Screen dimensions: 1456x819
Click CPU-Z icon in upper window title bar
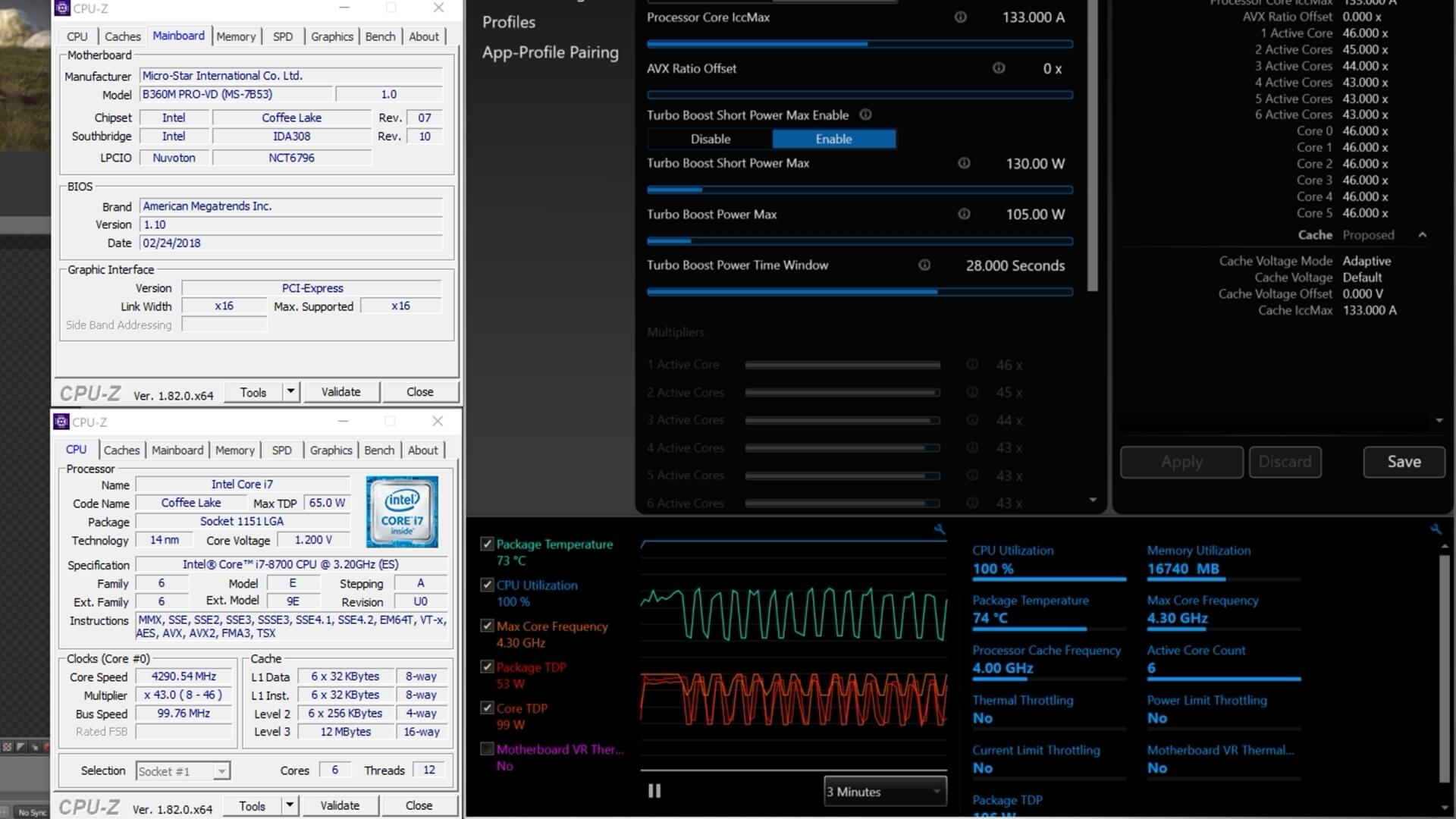coord(62,8)
